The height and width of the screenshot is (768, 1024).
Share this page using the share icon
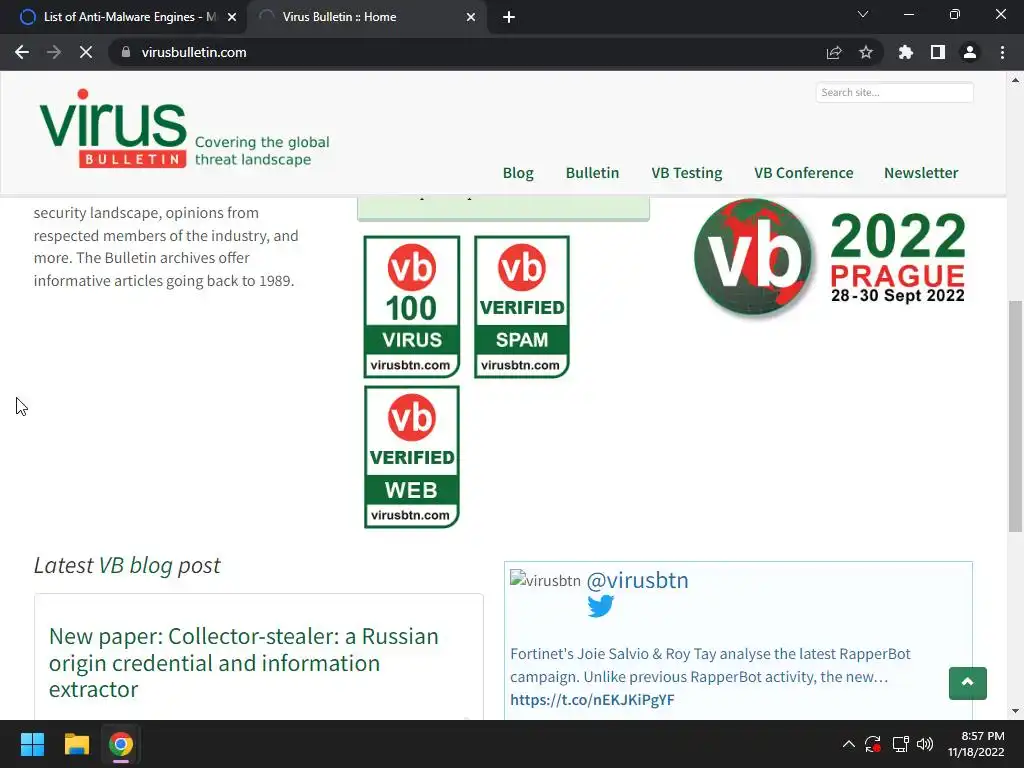click(834, 52)
